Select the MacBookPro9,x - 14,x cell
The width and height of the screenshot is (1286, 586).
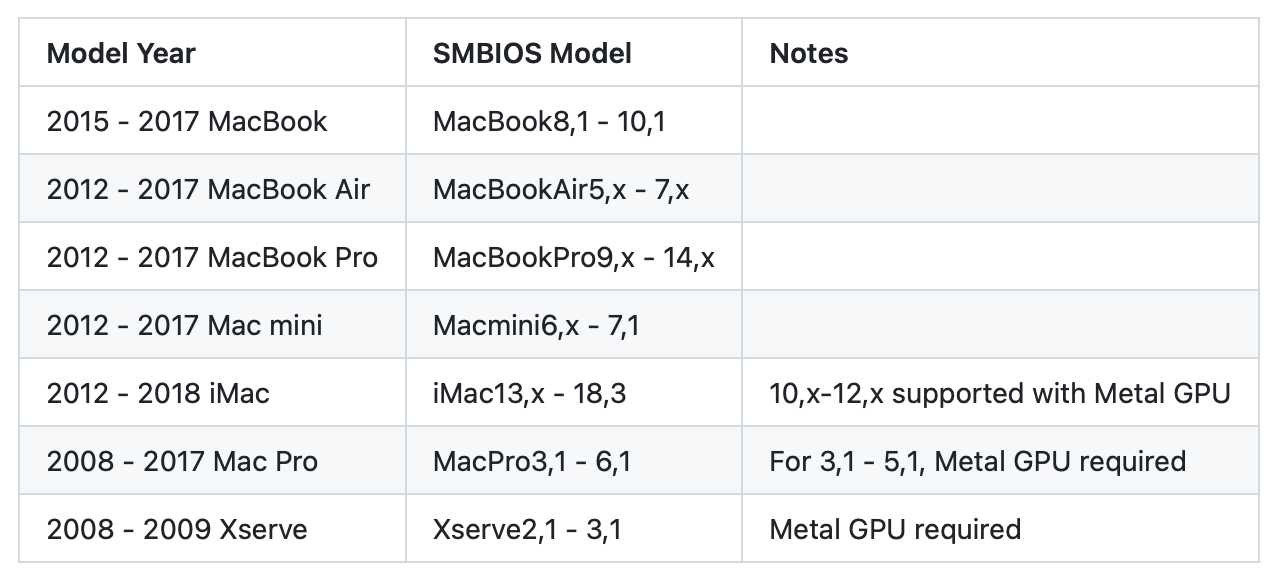click(x=574, y=257)
